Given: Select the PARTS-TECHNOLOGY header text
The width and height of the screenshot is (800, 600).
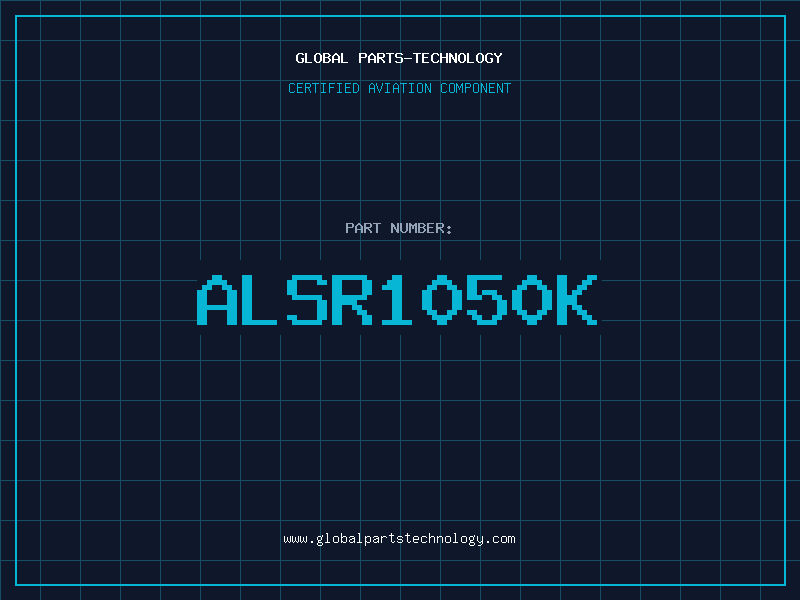Looking at the screenshot, I should click(x=430, y=58).
